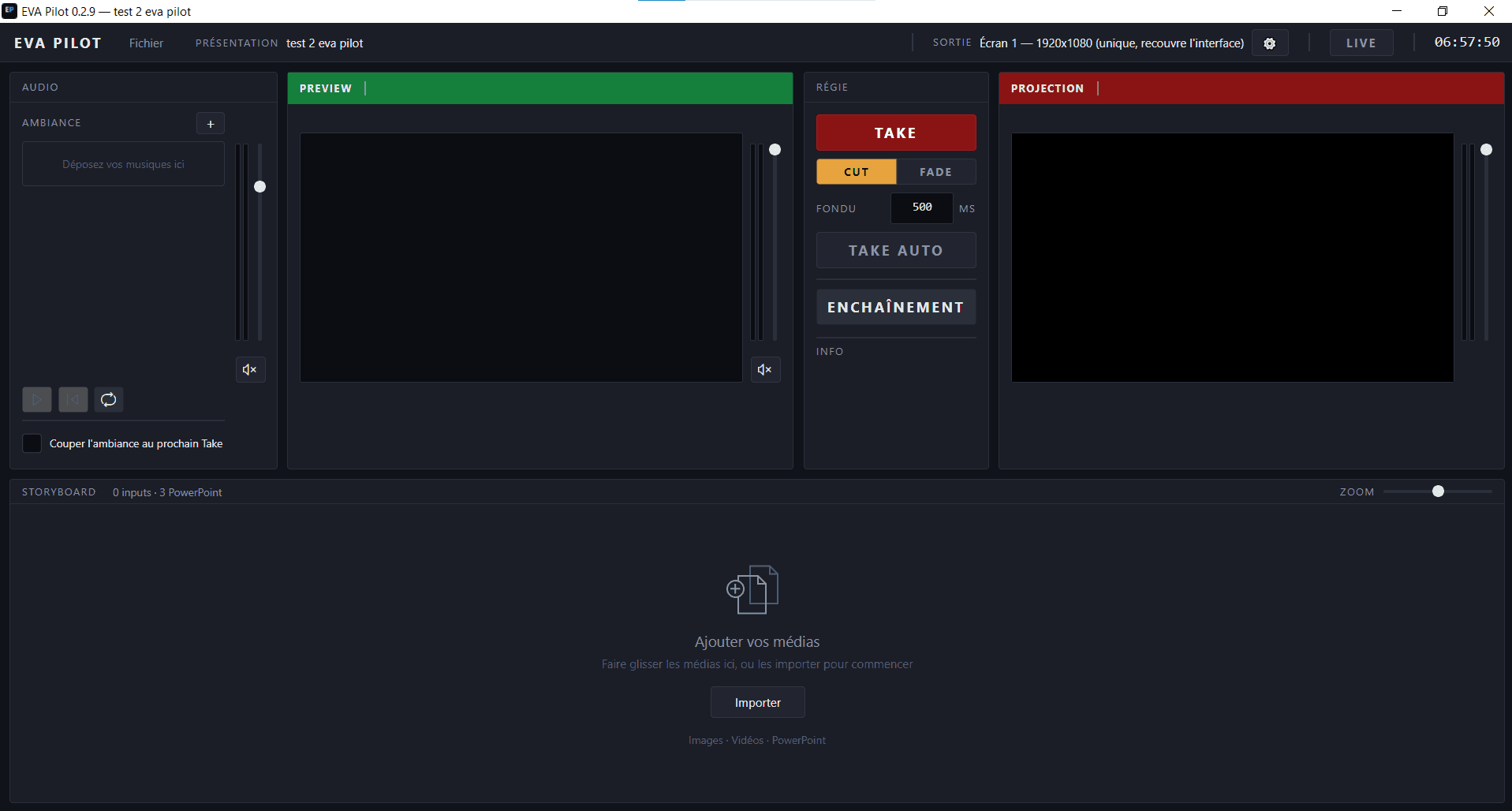Minimize the EVA Pilot window

click(x=1397, y=11)
